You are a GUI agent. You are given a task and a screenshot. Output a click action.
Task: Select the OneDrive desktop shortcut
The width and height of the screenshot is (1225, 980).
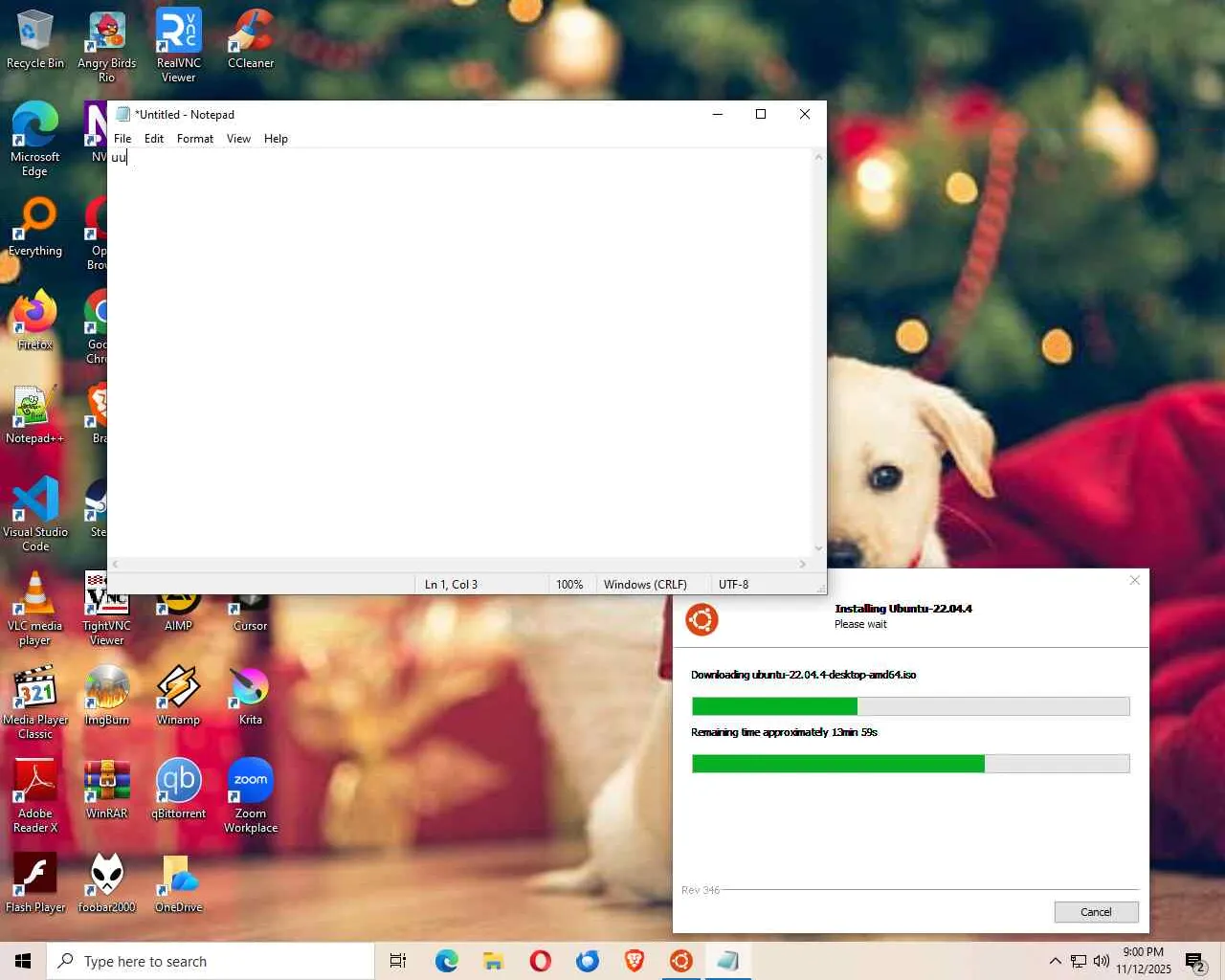click(x=178, y=883)
